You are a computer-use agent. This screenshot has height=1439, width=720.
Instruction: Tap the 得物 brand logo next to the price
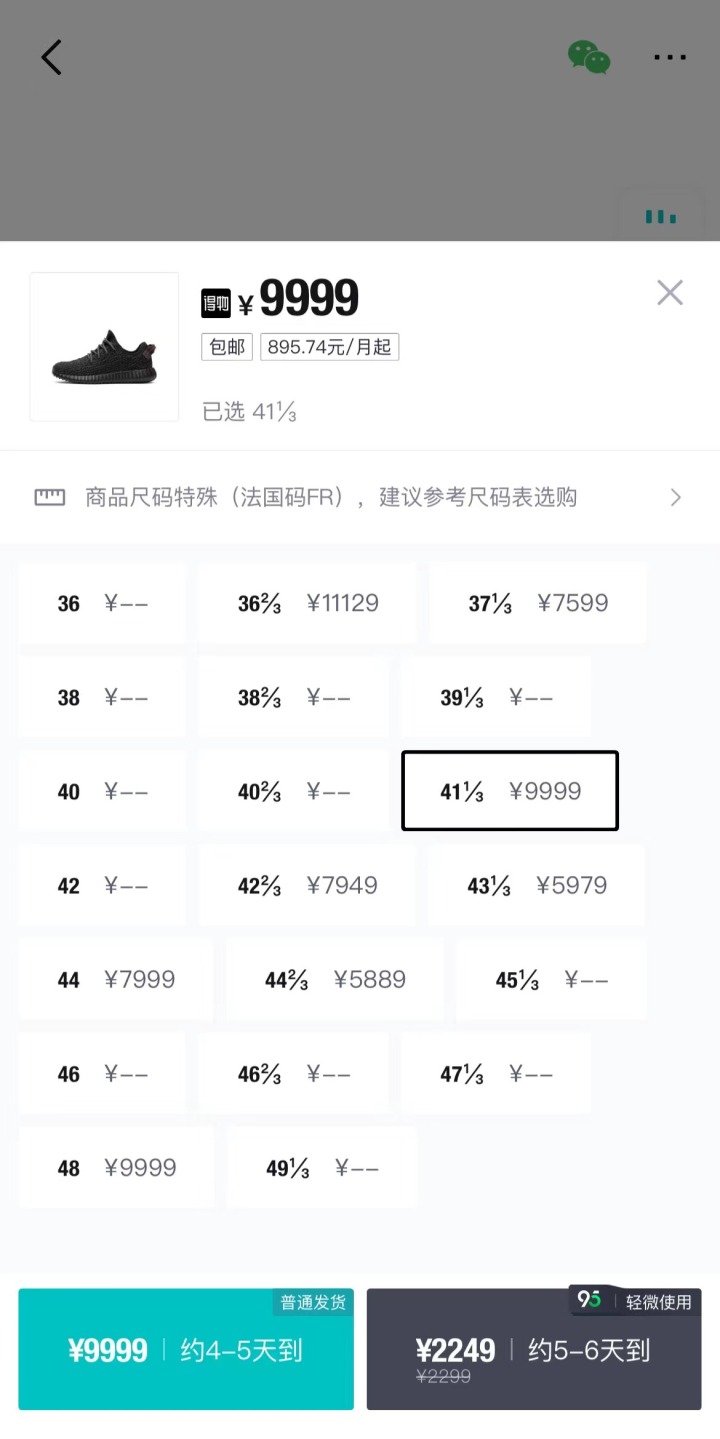(x=219, y=300)
